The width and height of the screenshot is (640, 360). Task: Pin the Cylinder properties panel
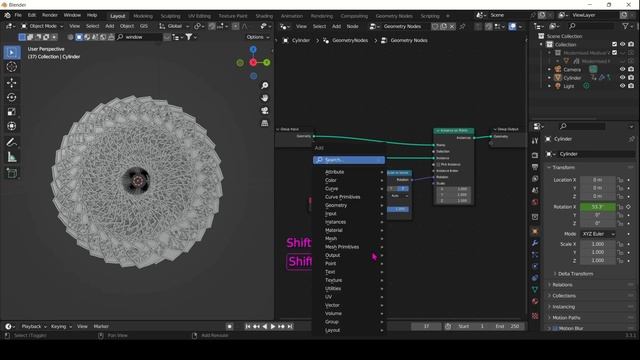631,139
